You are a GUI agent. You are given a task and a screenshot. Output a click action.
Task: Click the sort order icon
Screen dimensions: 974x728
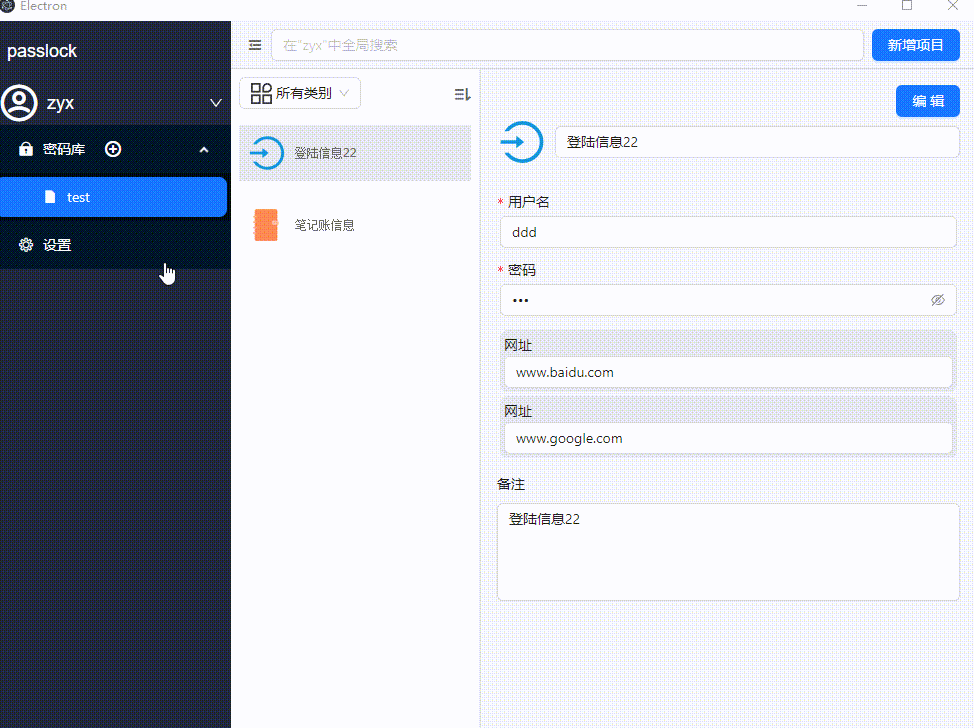click(x=462, y=94)
